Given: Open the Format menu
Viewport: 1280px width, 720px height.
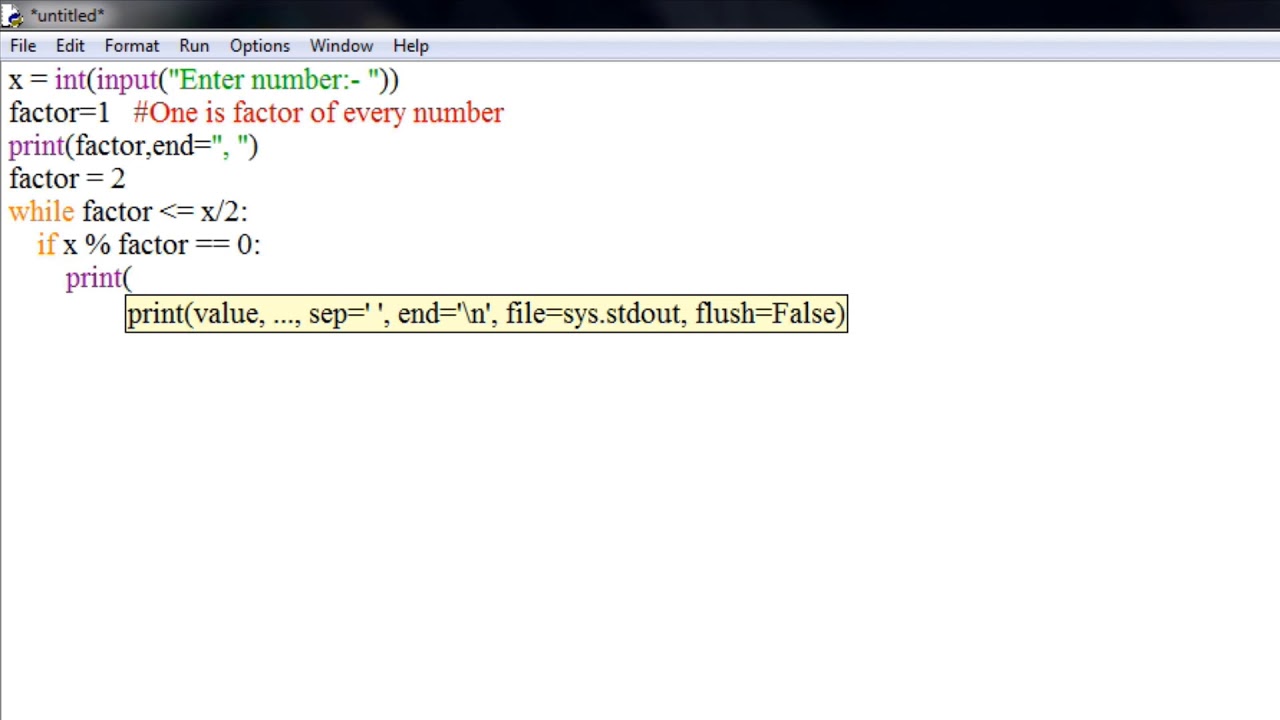Looking at the screenshot, I should pos(132,46).
